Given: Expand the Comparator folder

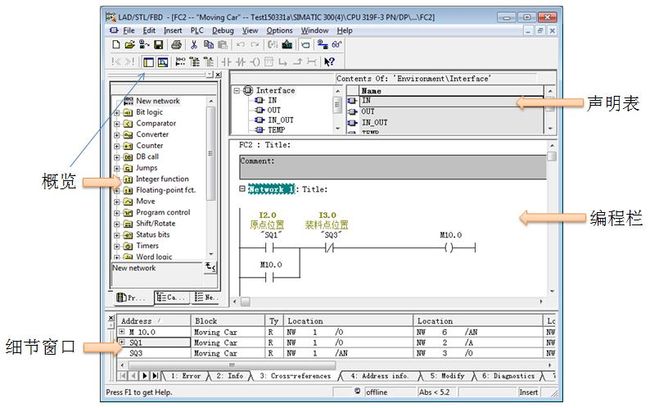Looking at the screenshot, I should [x=117, y=124].
